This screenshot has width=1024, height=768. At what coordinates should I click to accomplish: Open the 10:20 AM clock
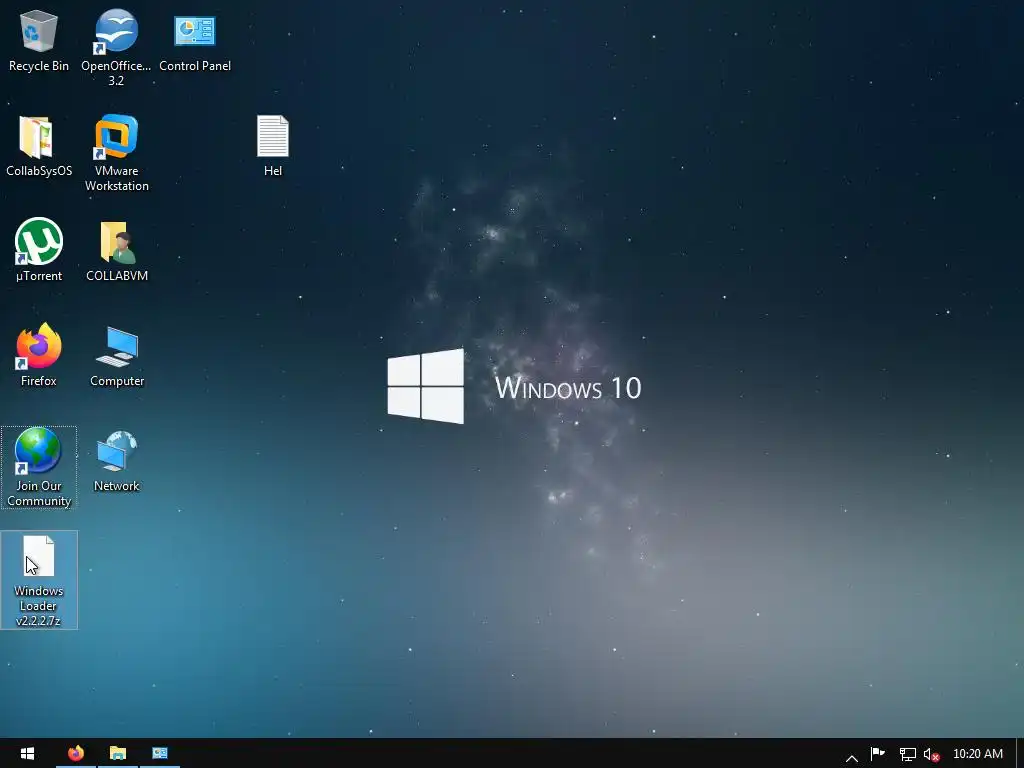click(x=978, y=754)
